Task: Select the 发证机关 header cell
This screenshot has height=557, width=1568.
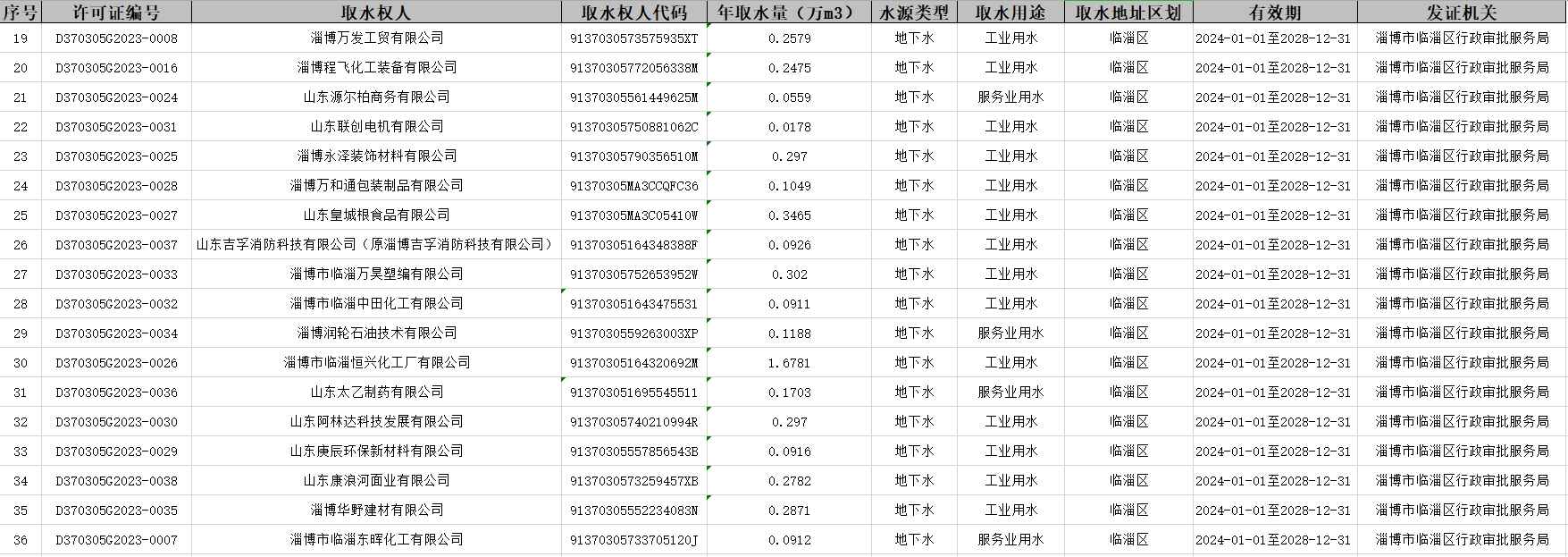Action: coord(1462,13)
